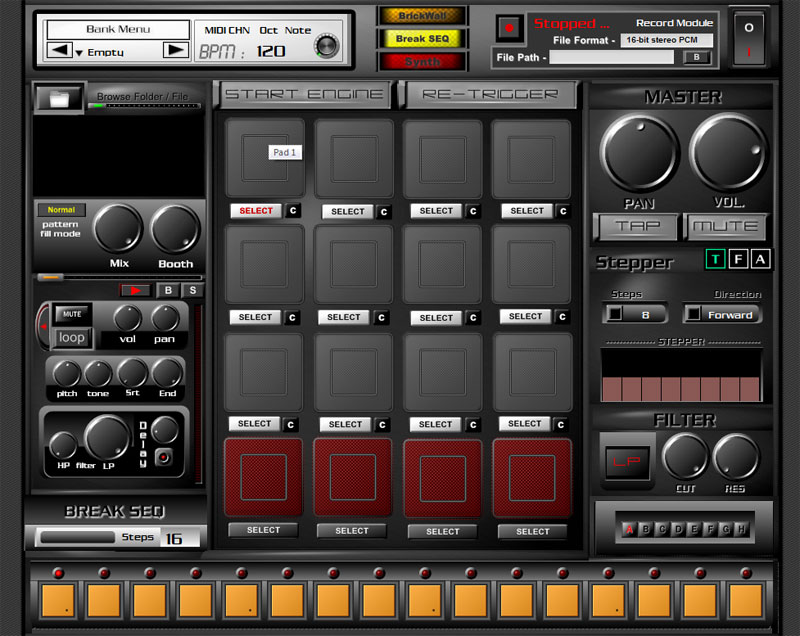Viewport: 800px width, 636px height.
Task: Open the Steps value selector showing 8
Action: 634,314
